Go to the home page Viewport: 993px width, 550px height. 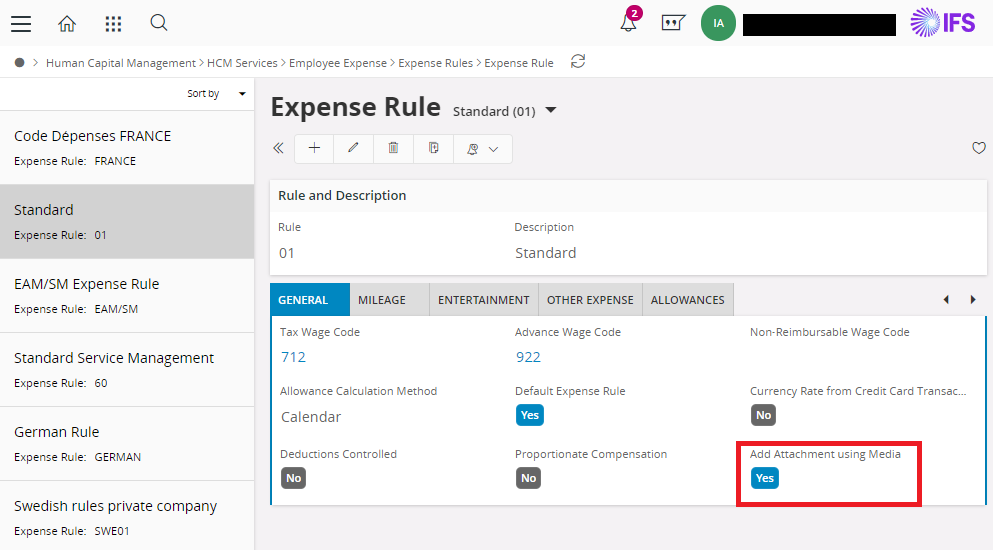(x=67, y=23)
